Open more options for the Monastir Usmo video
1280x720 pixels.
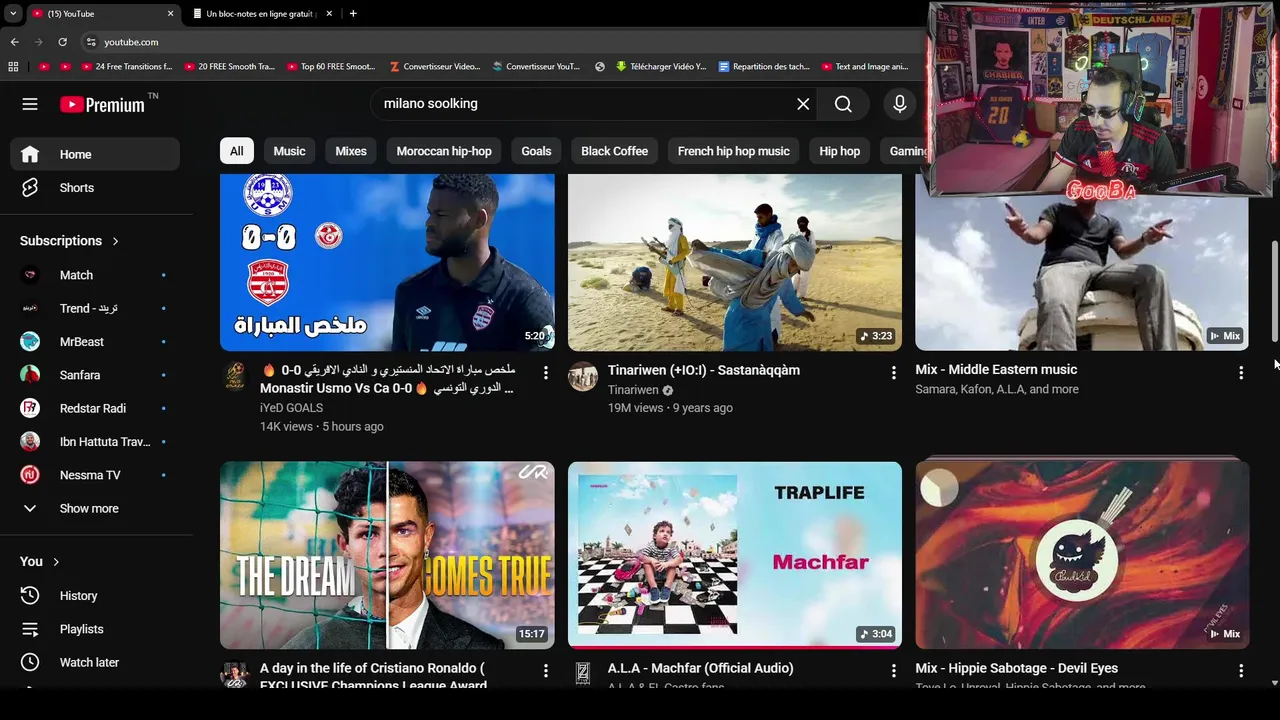pyautogui.click(x=545, y=373)
